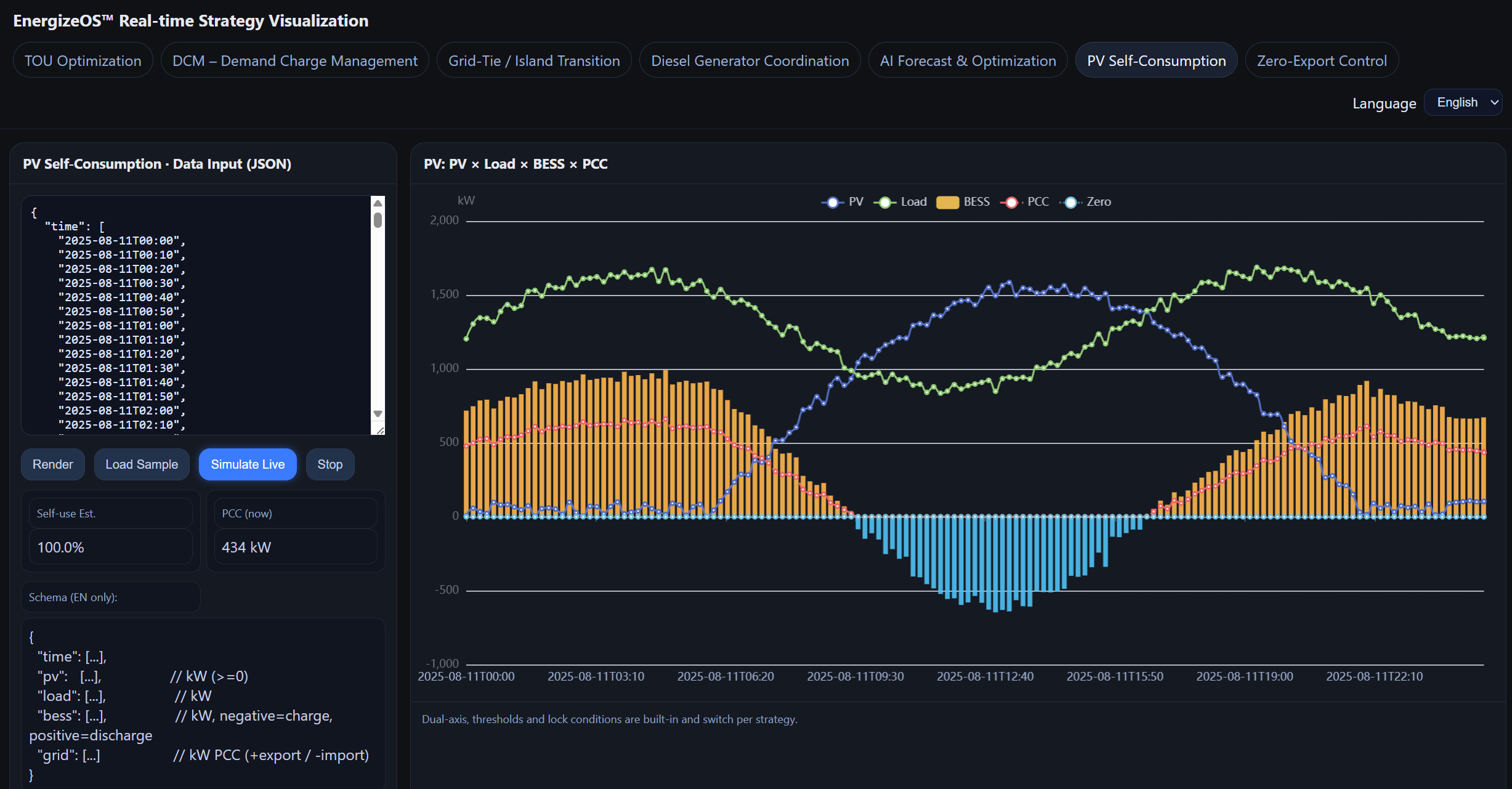Hide the Zero series legend icon
The image size is (1512, 789).
pos(1070,203)
